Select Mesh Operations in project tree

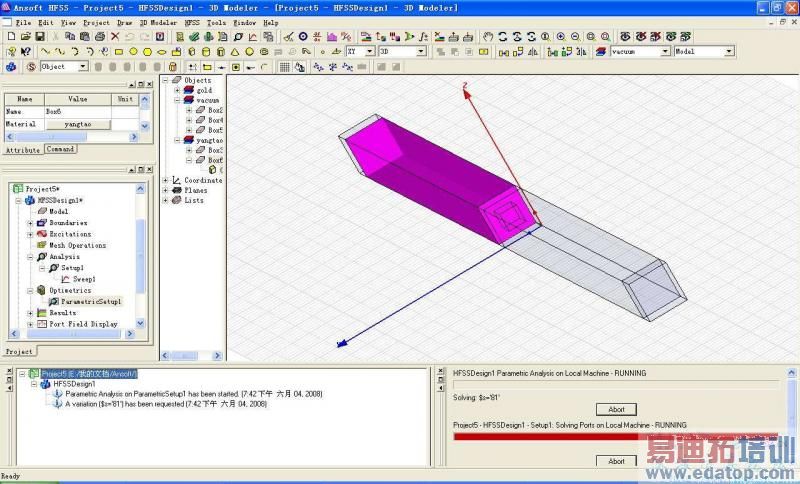click(78, 245)
